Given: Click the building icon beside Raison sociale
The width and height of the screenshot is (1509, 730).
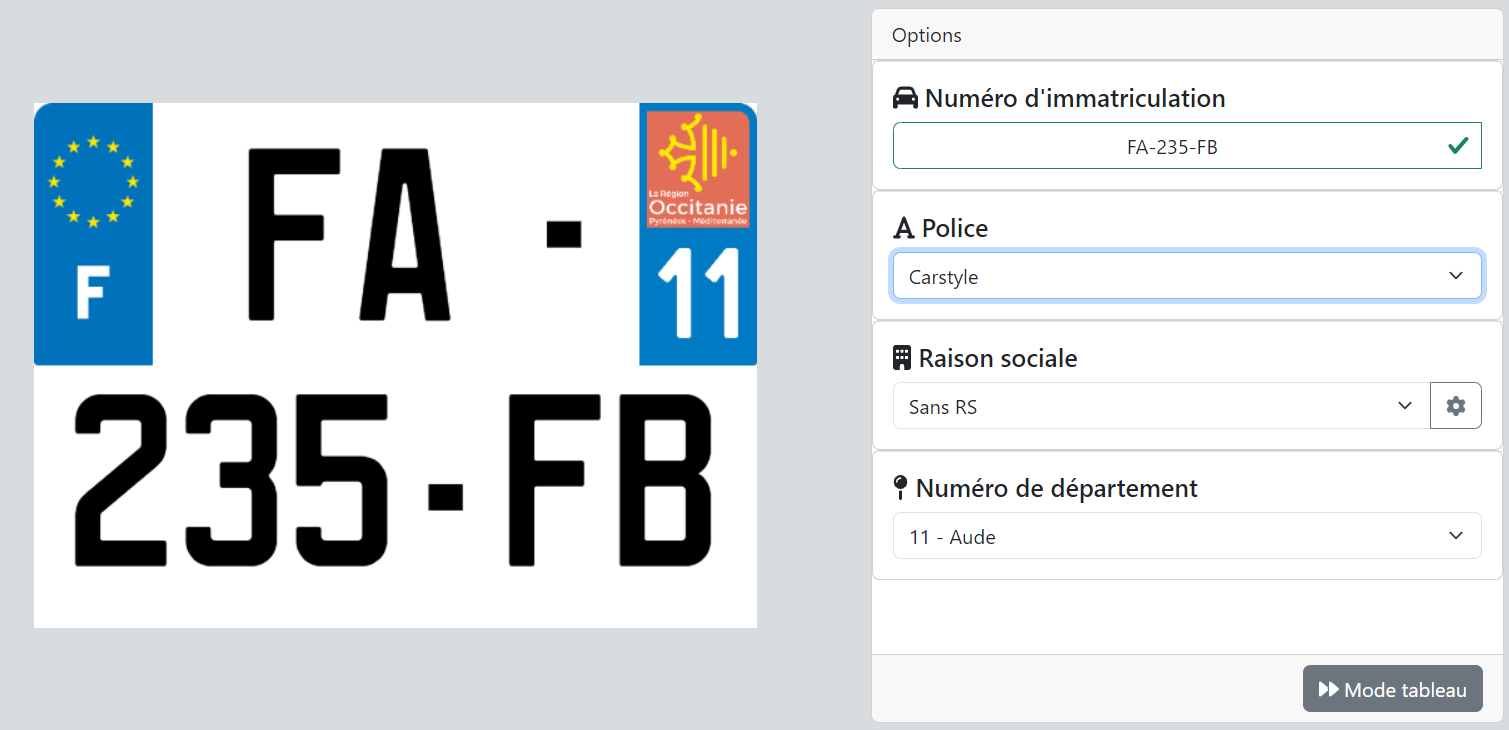Looking at the screenshot, I should (x=902, y=358).
